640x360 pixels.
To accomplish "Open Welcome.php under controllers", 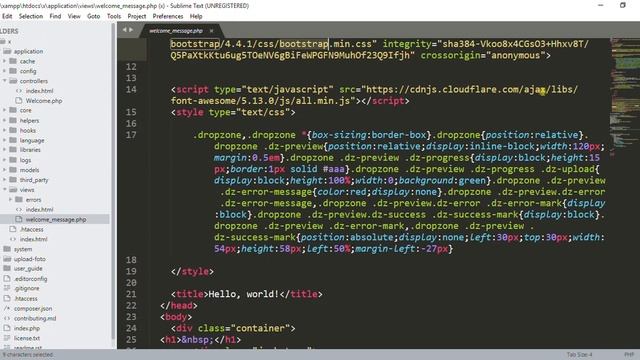I will tap(44, 100).
